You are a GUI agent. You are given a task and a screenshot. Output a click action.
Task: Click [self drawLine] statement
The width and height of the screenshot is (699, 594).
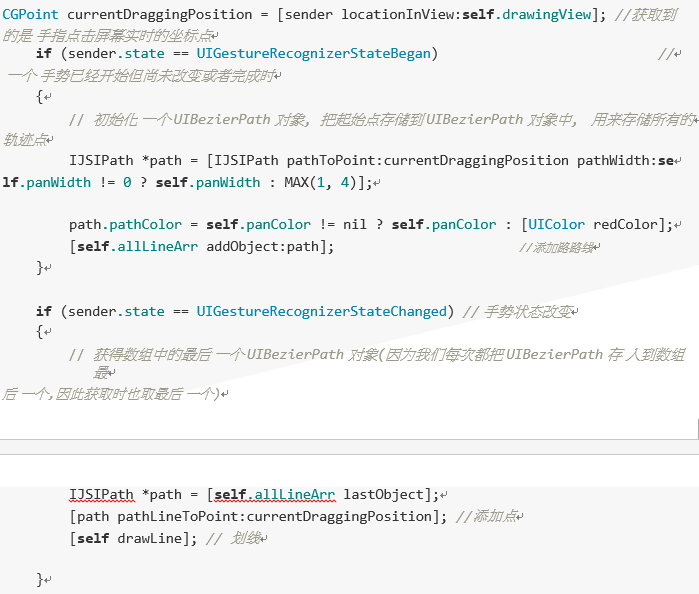coord(133,538)
